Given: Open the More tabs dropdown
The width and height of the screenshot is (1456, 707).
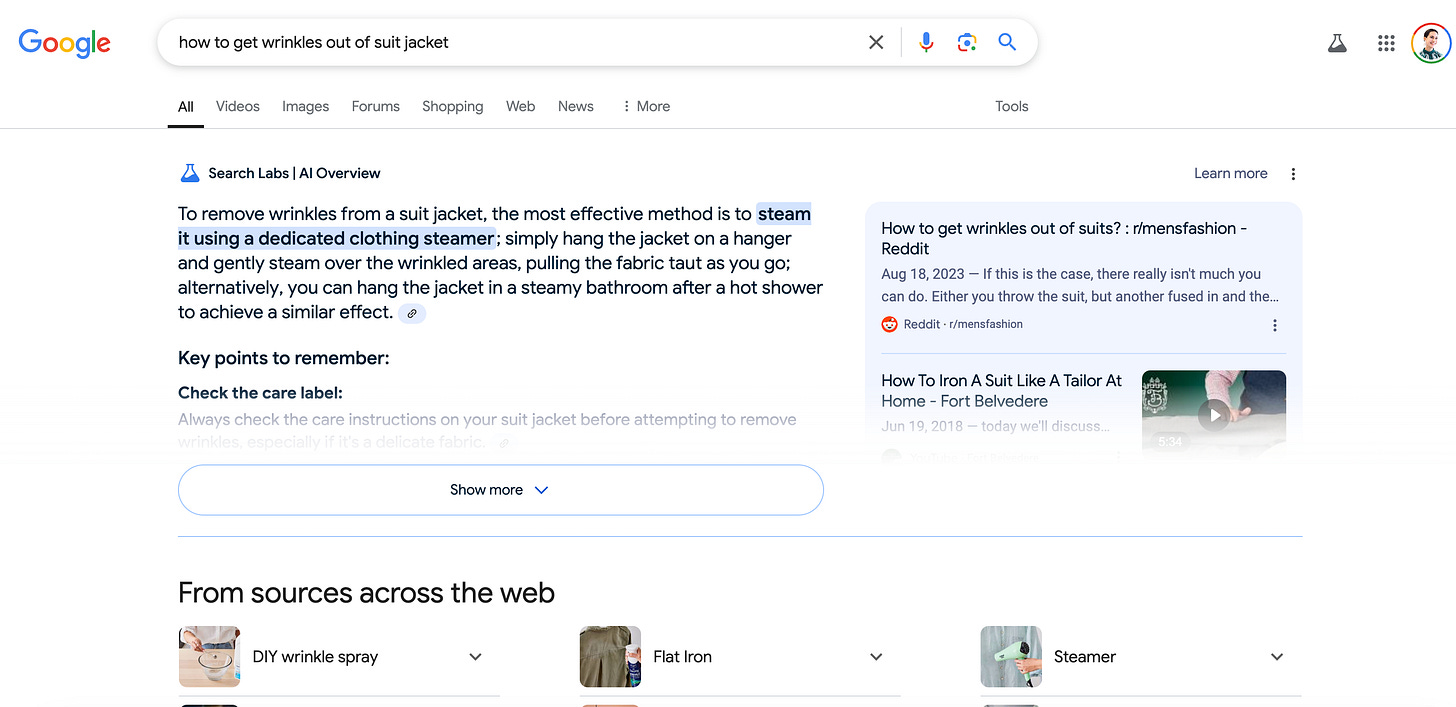Looking at the screenshot, I should (x=646, y=106).
